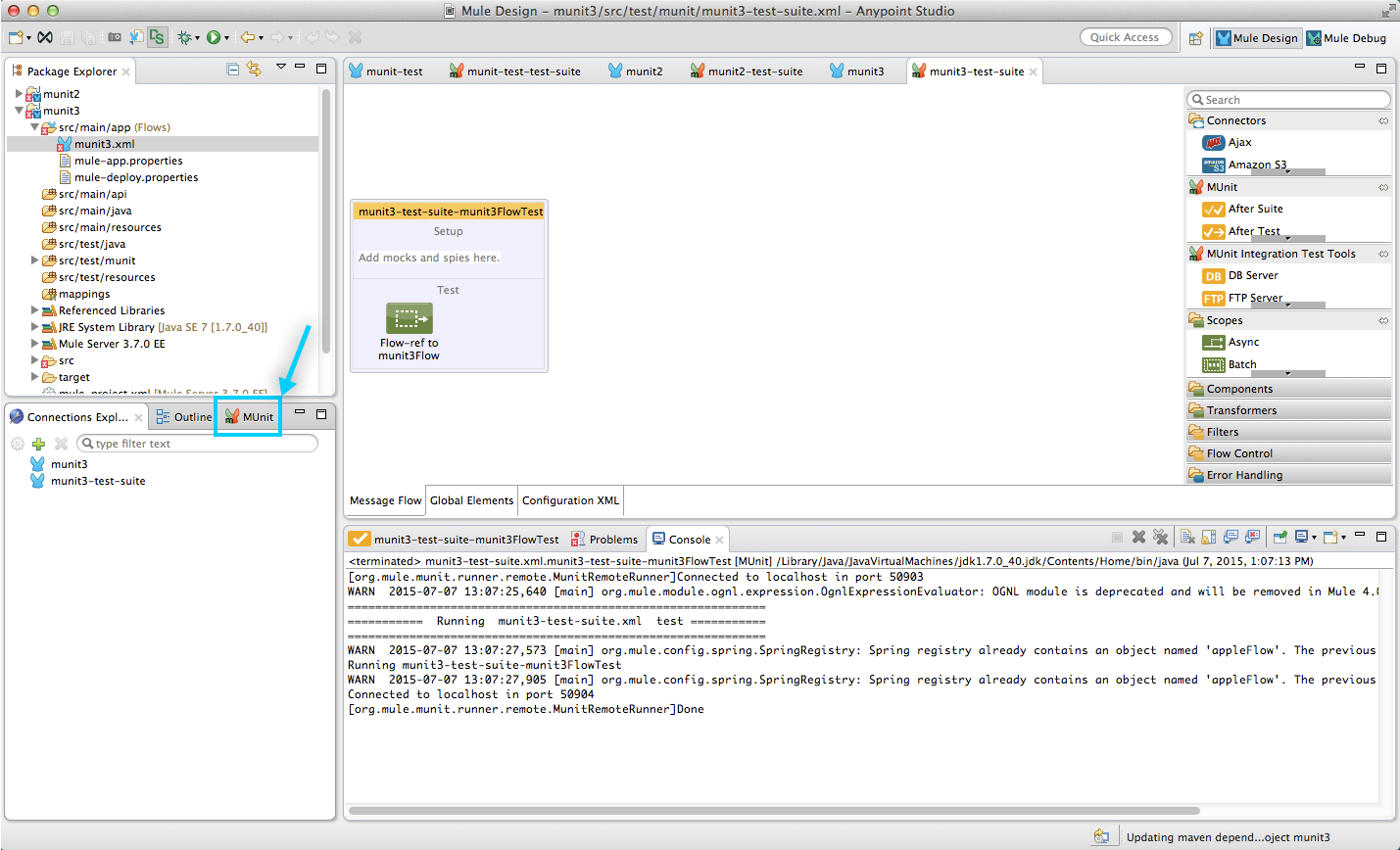
Task: Click the DataSense DS toolbar icon
Action: coord(157,37)
